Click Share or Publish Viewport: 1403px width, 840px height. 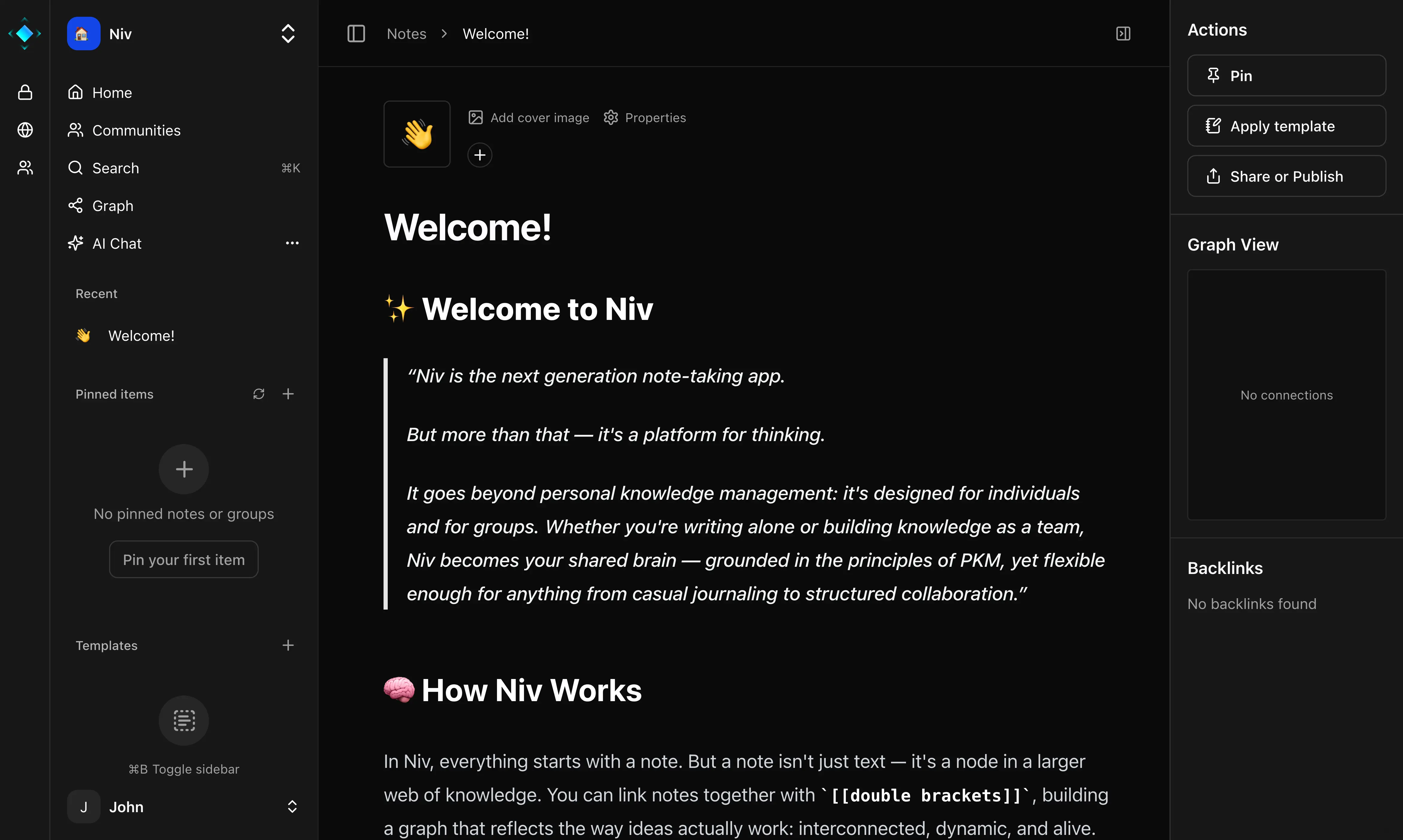point(1286,176)
